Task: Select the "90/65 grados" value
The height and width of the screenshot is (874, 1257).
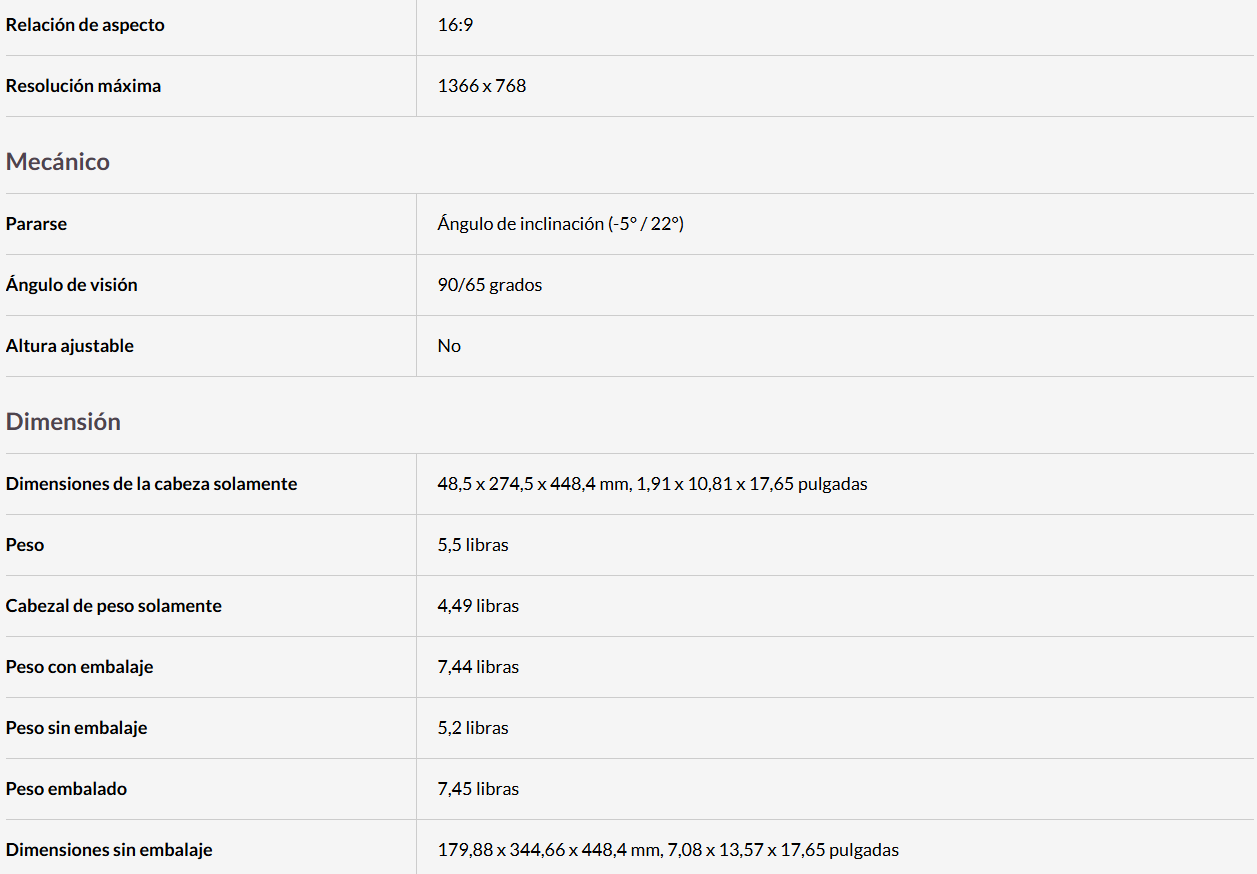Action: coord(489,285)
